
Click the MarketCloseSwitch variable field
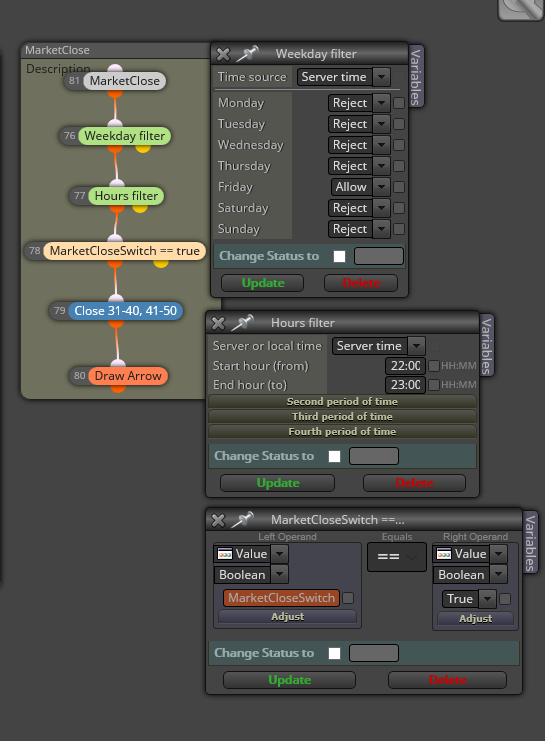pyautogui.click(x=282, y=598)
